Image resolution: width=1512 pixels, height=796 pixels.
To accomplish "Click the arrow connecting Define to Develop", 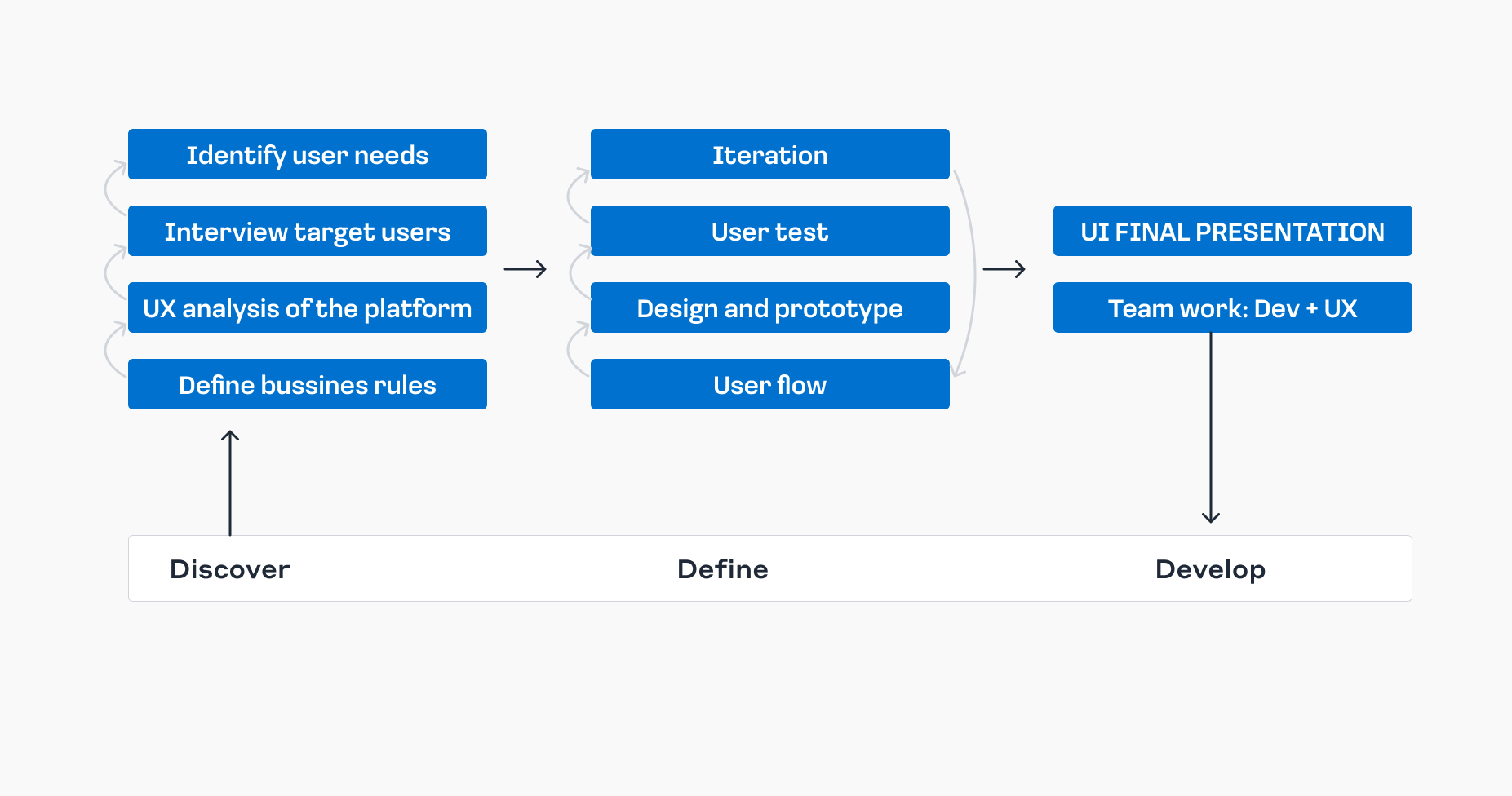I will [1005, 269].
